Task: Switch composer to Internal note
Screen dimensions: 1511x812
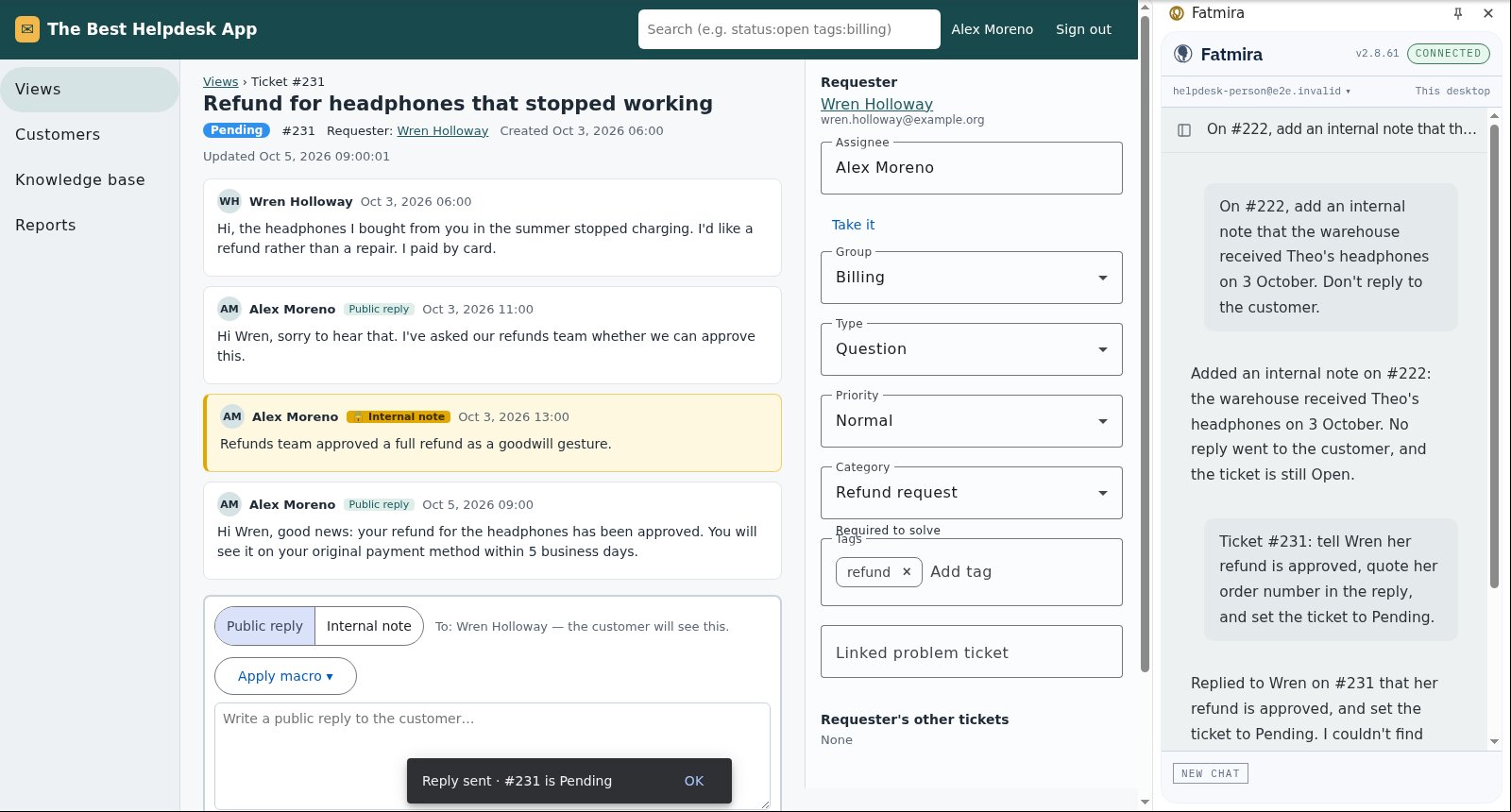Action: tap(369, 626)
